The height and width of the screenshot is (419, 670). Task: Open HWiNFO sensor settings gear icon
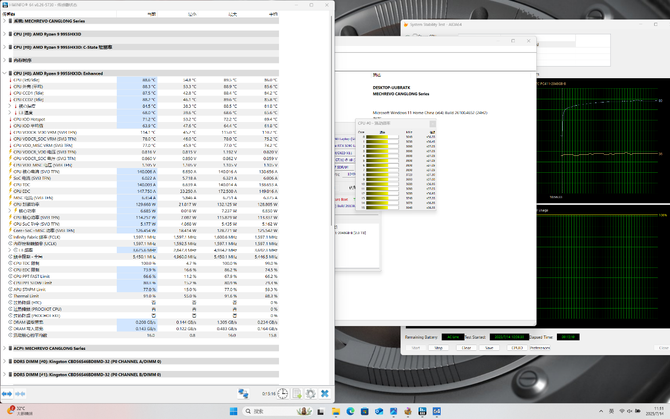click(311, 393)
